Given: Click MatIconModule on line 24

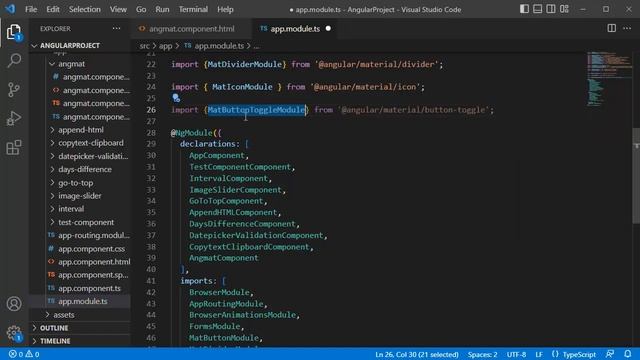Looking at the screenshot, I should point(242,87).
